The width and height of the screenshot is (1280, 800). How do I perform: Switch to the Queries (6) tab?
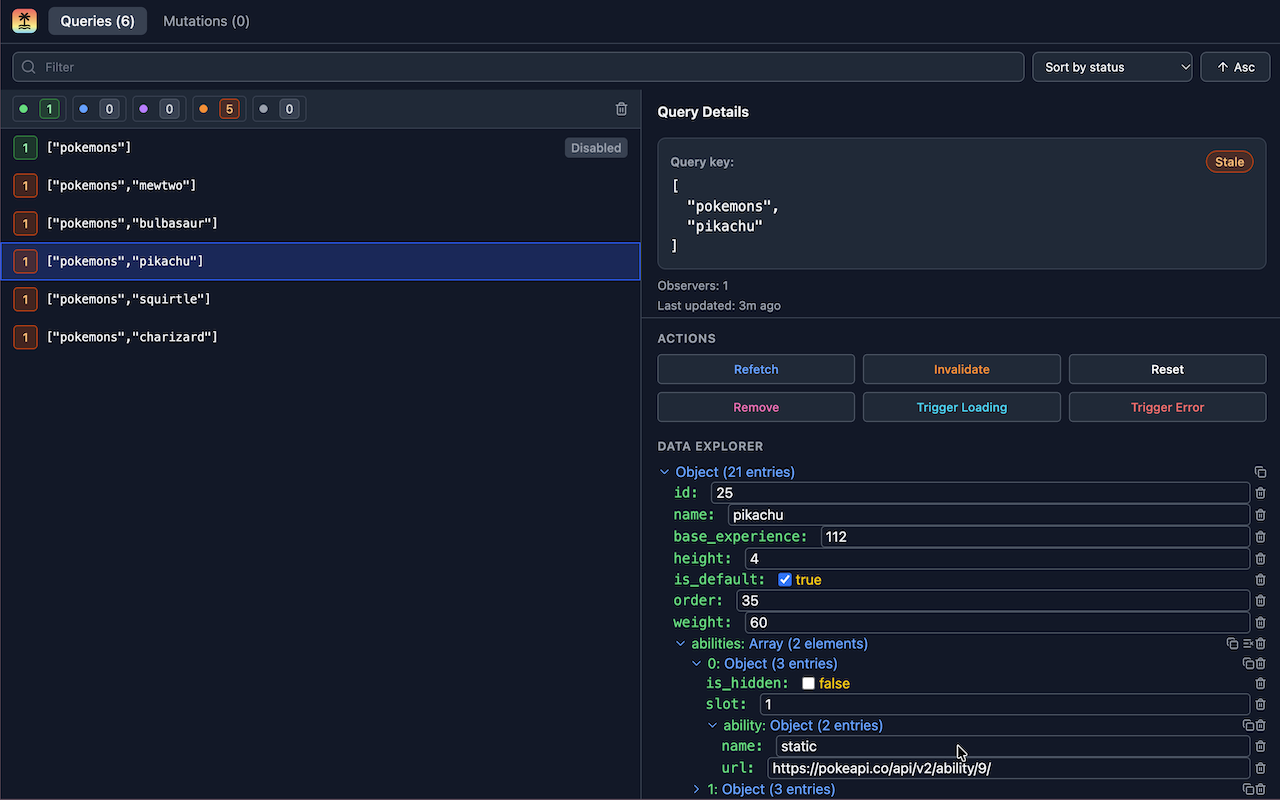pos(97,21)
